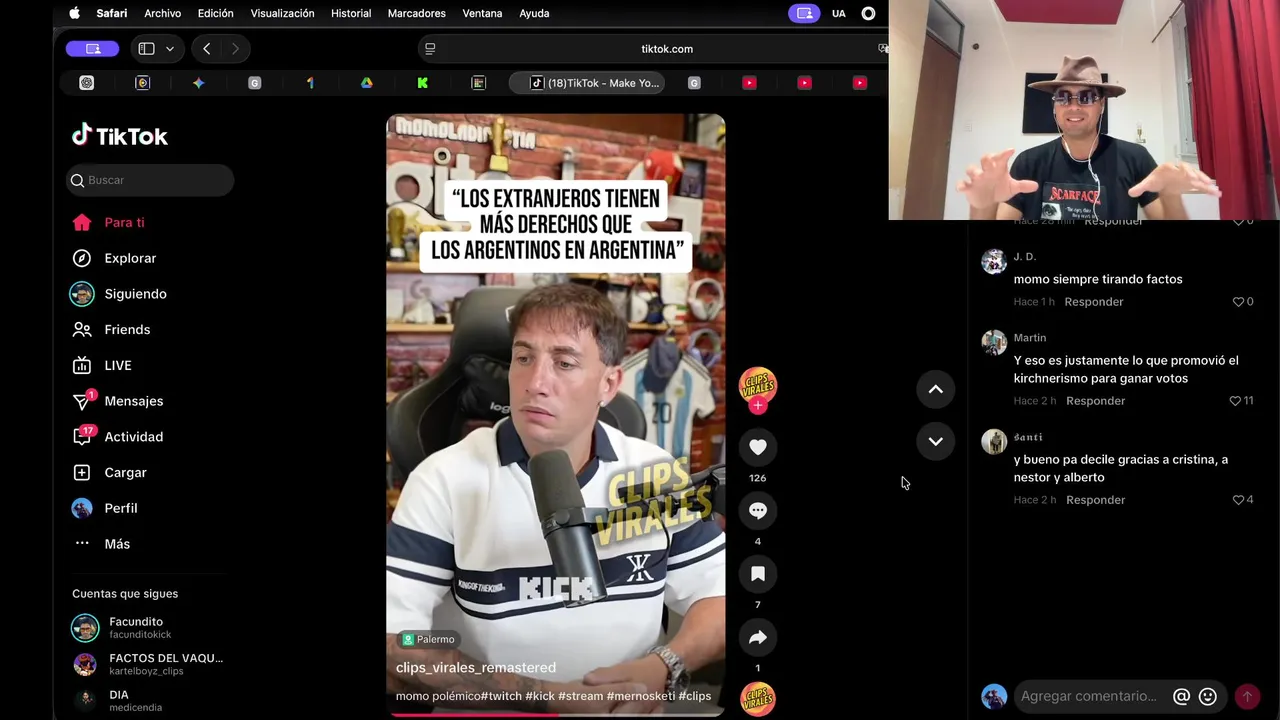Click the #clips hashtag
Viewport: 1280px width, 720px height.
pos(695,696)
